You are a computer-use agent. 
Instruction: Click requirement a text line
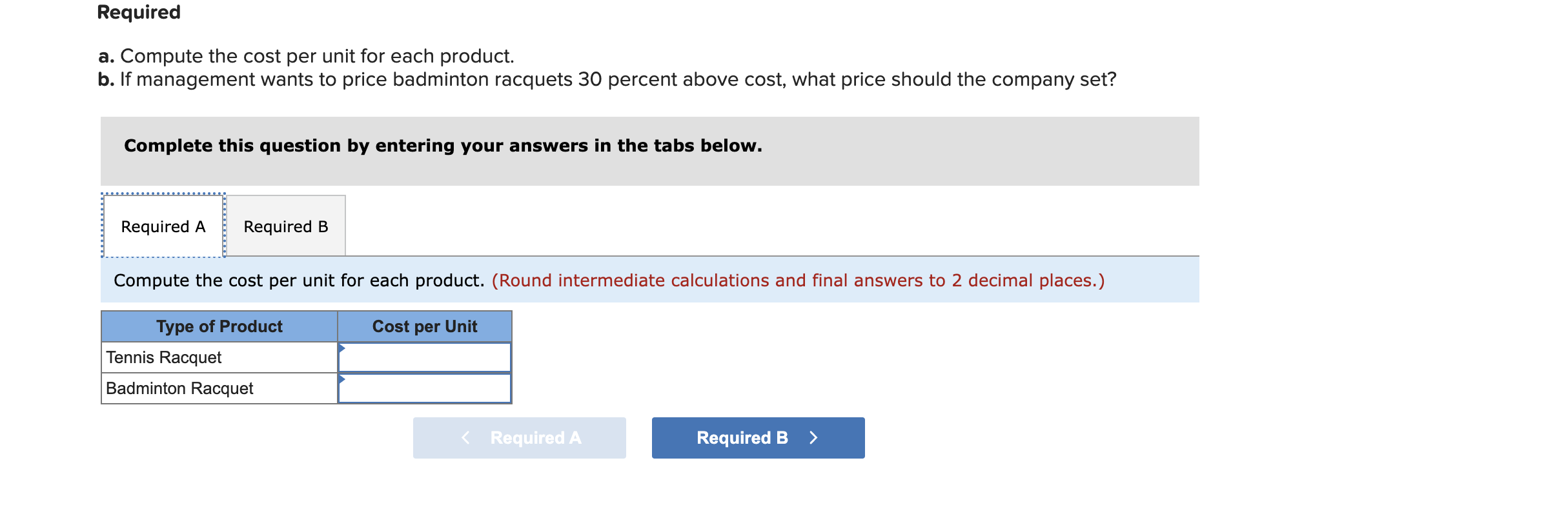[305, 56]
